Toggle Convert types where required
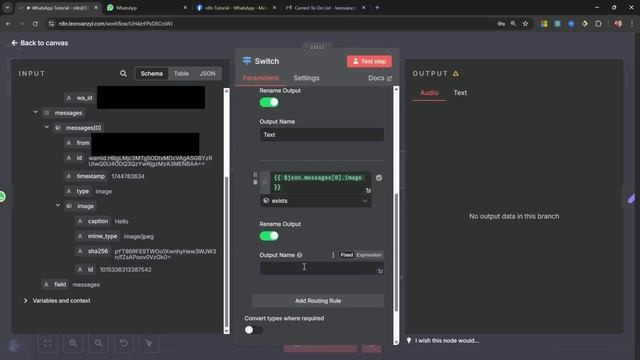 253,330
